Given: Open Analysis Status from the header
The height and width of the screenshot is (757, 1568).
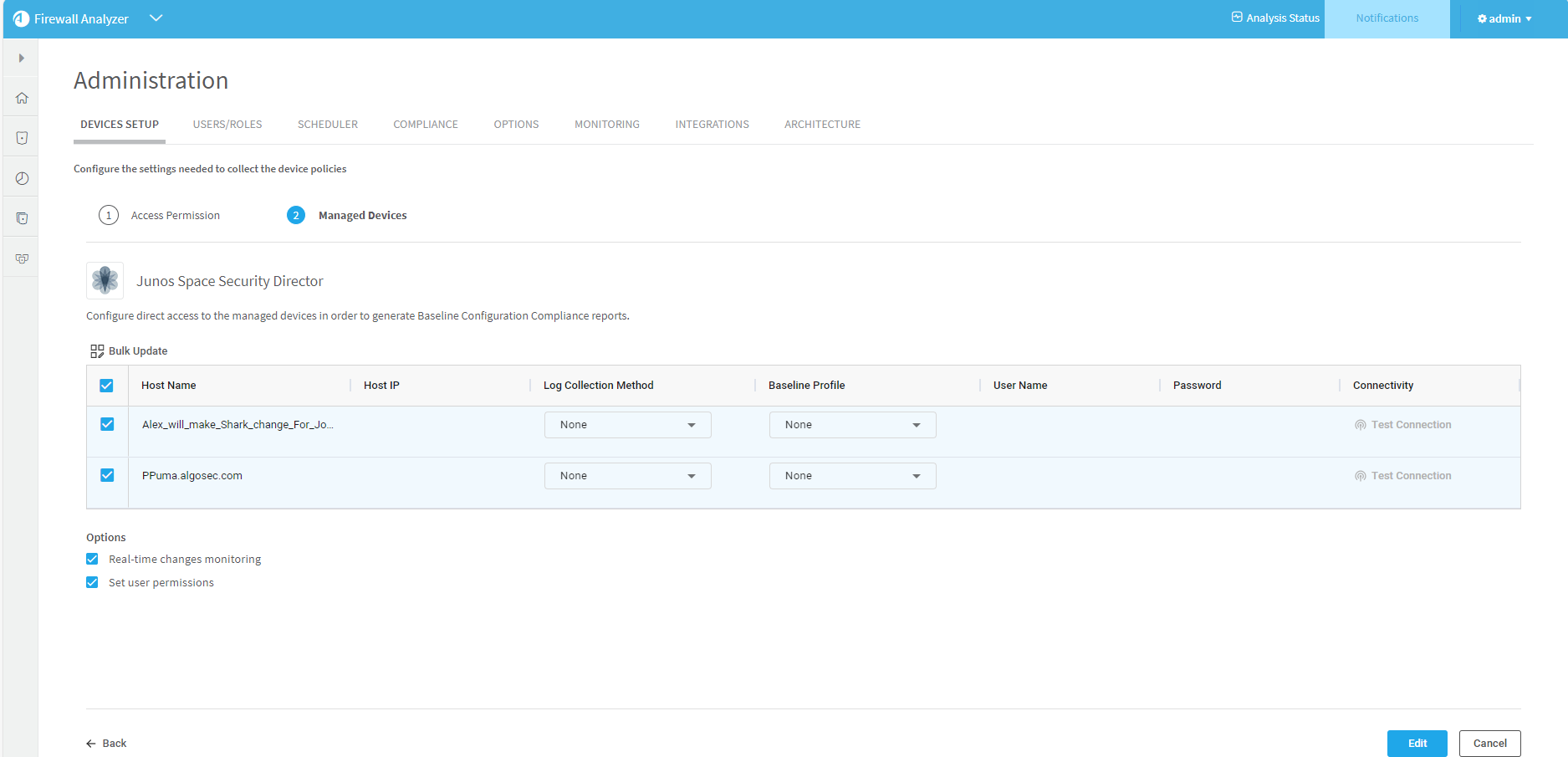Looking at the screenshot, I should coord(1275,18).
